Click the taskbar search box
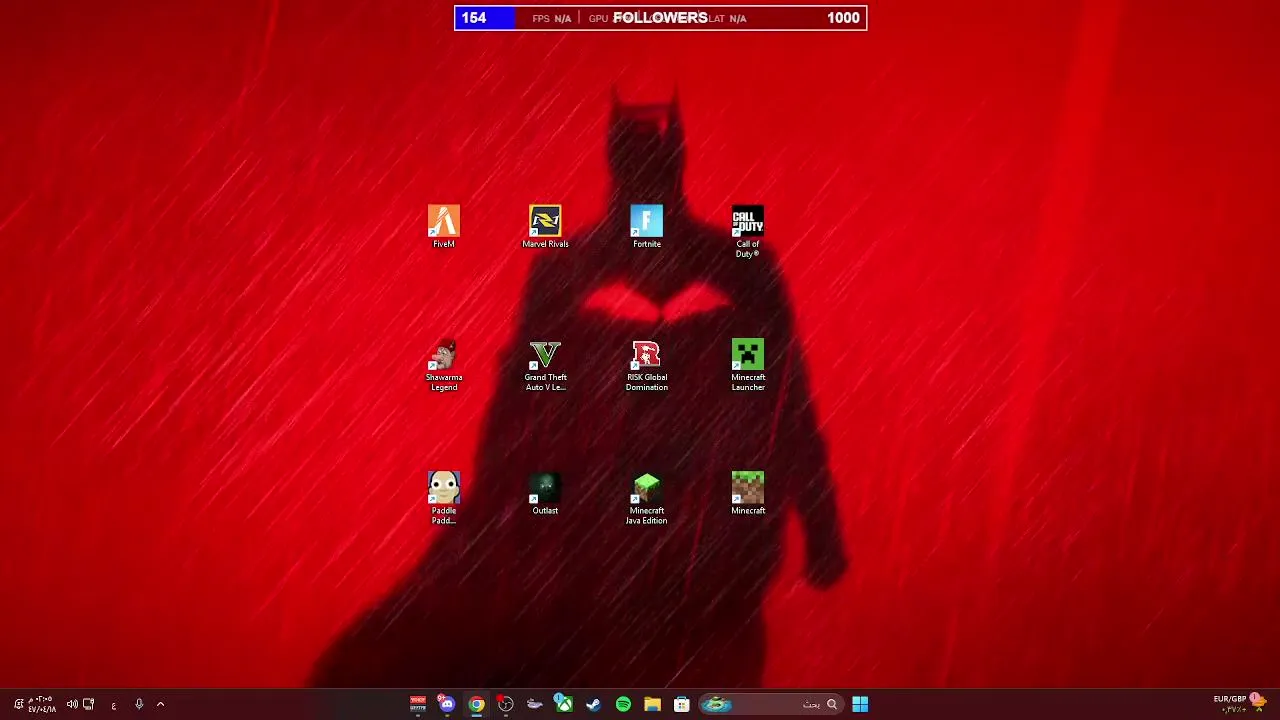Screen dimensions: 1280x720 (x=770, y=704)
